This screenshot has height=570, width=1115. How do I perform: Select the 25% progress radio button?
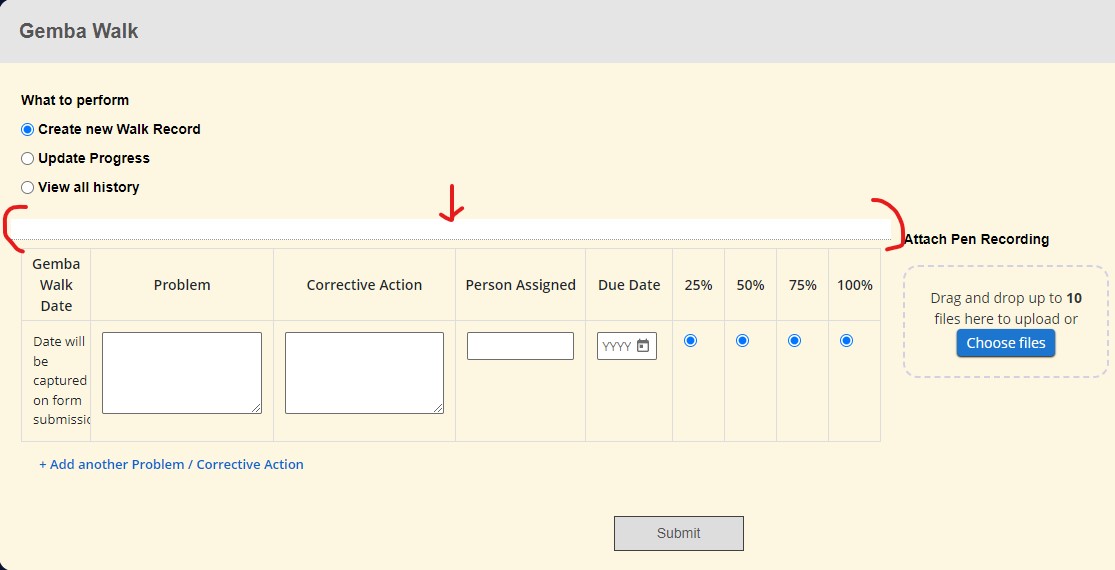click(690, 341)
